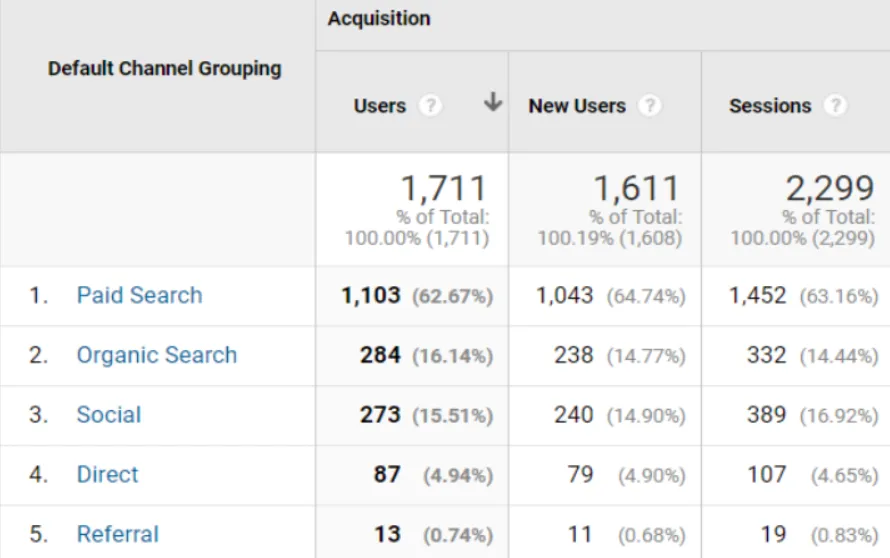Open the Organic Search channel link
Screen dimensions: 890x558
pos(157,355)
